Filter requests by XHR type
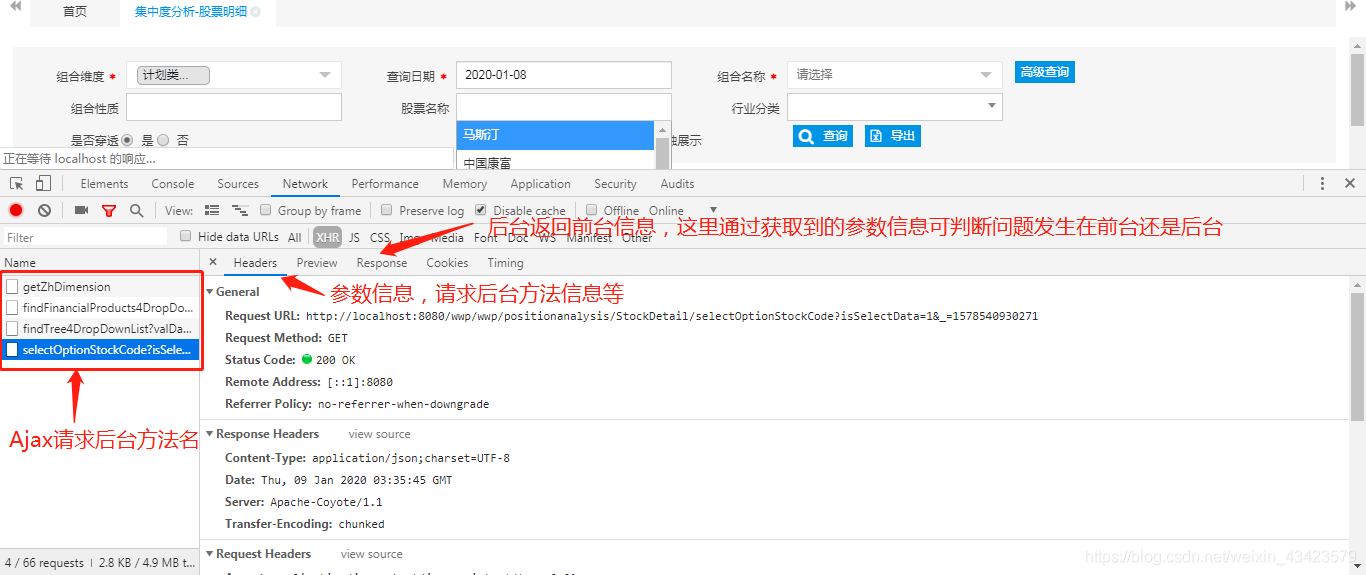The image size is (1366, 575). coord(327,237)
